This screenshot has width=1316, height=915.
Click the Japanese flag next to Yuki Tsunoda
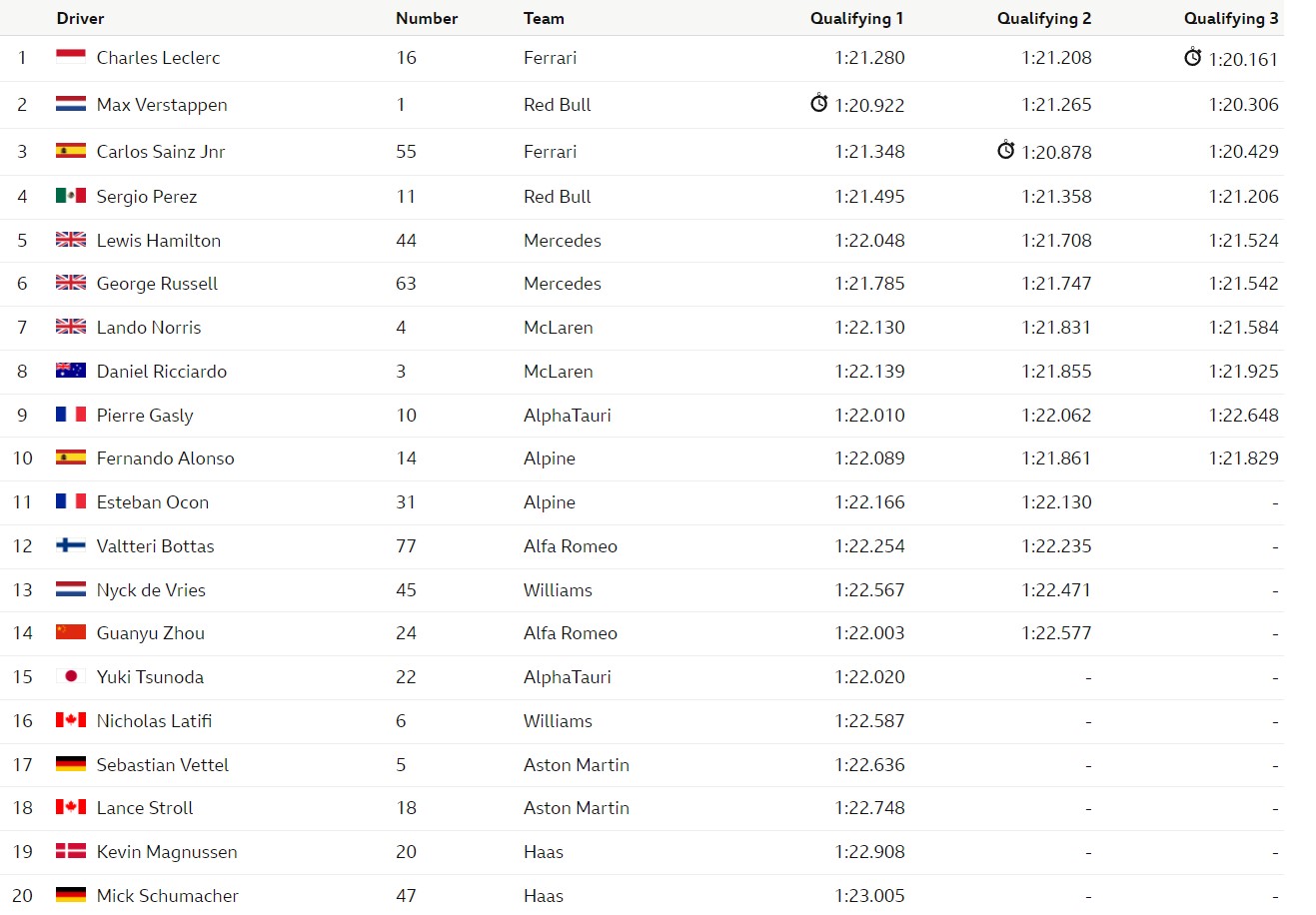[x=71, y=676]
